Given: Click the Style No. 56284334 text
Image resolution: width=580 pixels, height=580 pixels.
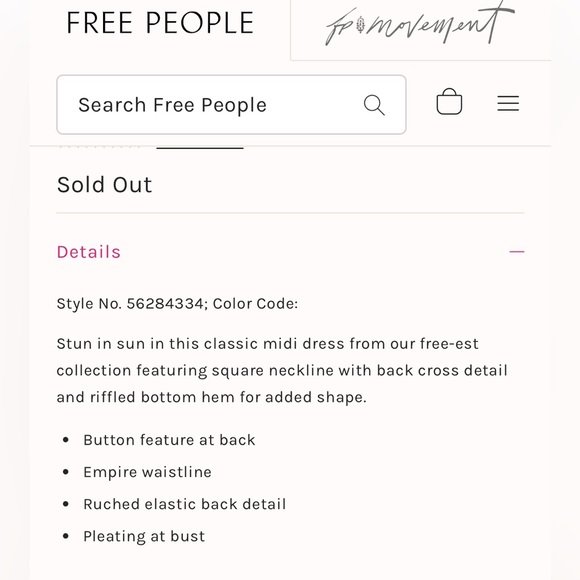Looking at the screenshot, I should coord(130,304).
